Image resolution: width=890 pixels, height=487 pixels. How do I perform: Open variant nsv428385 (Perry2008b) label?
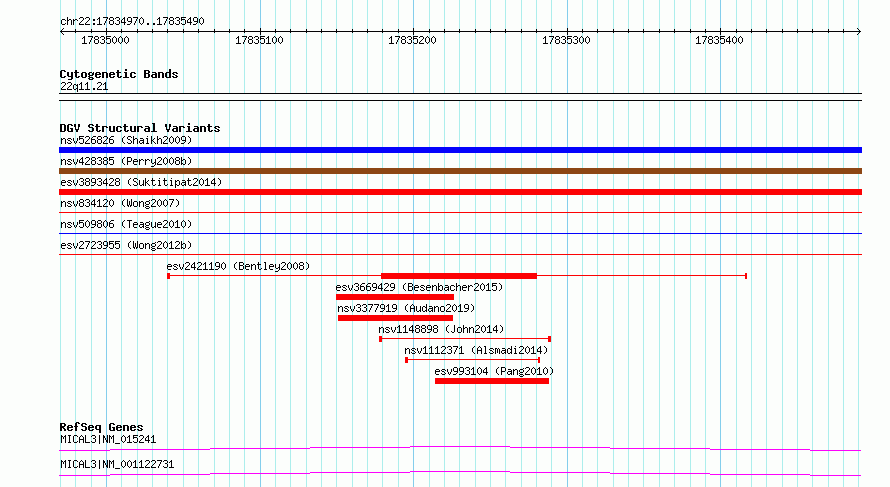[x=126, y=161]
